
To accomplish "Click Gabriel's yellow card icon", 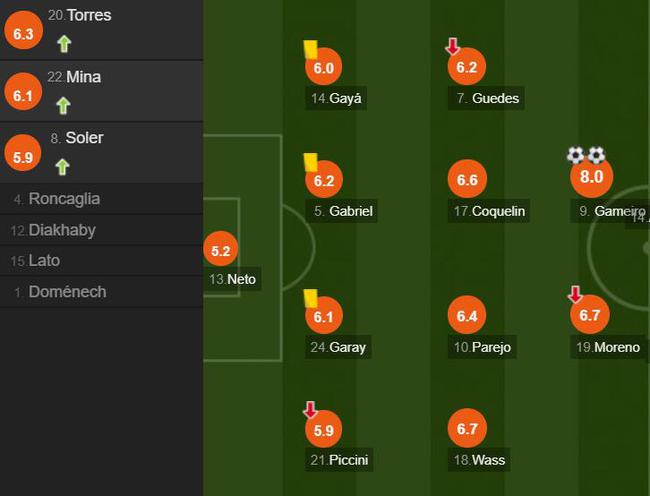I will [x=310, y=162].
